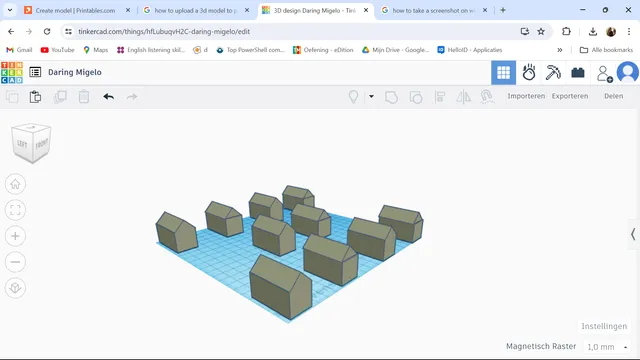
Task: Click the Show all lightbulb icon
Action: (x=353, y=97)
